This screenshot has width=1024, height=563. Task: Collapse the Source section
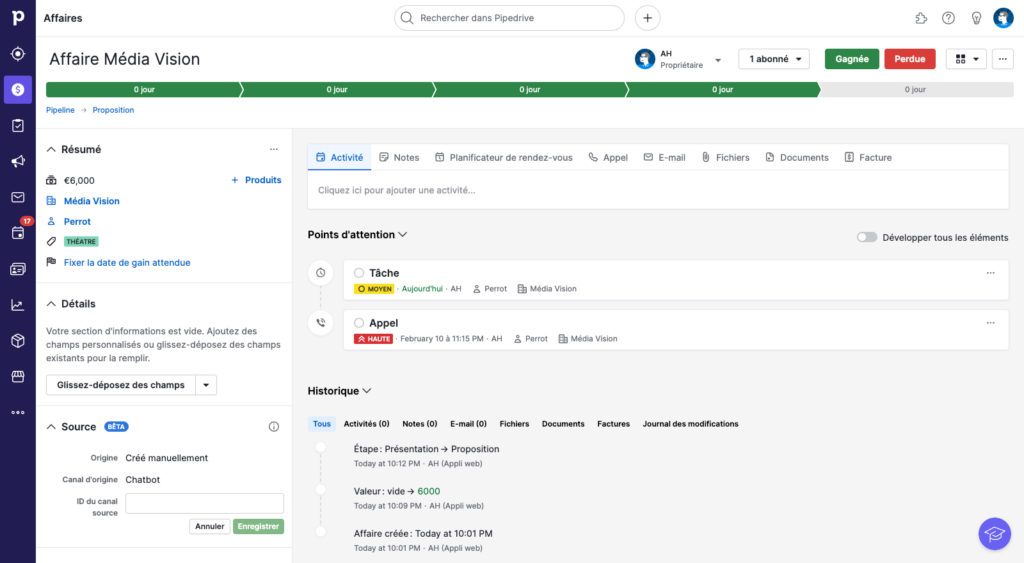pyautogui.click(x=51, y=426)
